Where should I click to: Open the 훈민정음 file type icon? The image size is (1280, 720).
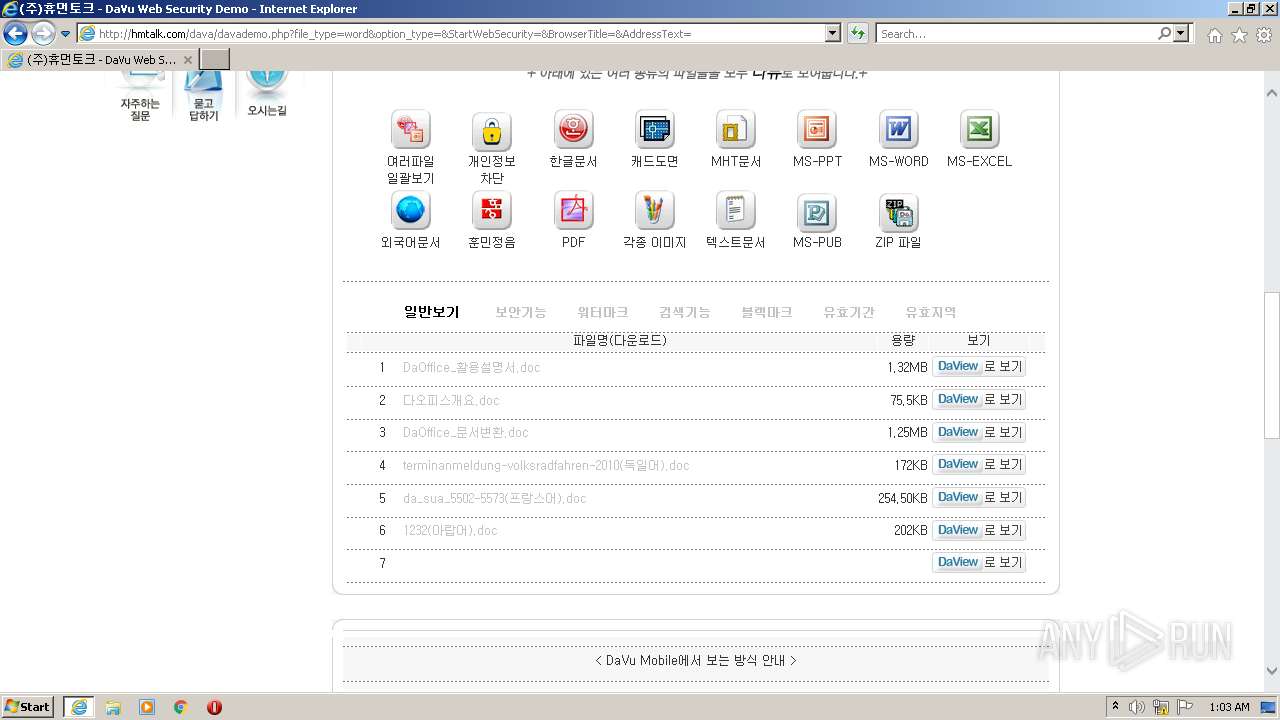coord(491,211)
